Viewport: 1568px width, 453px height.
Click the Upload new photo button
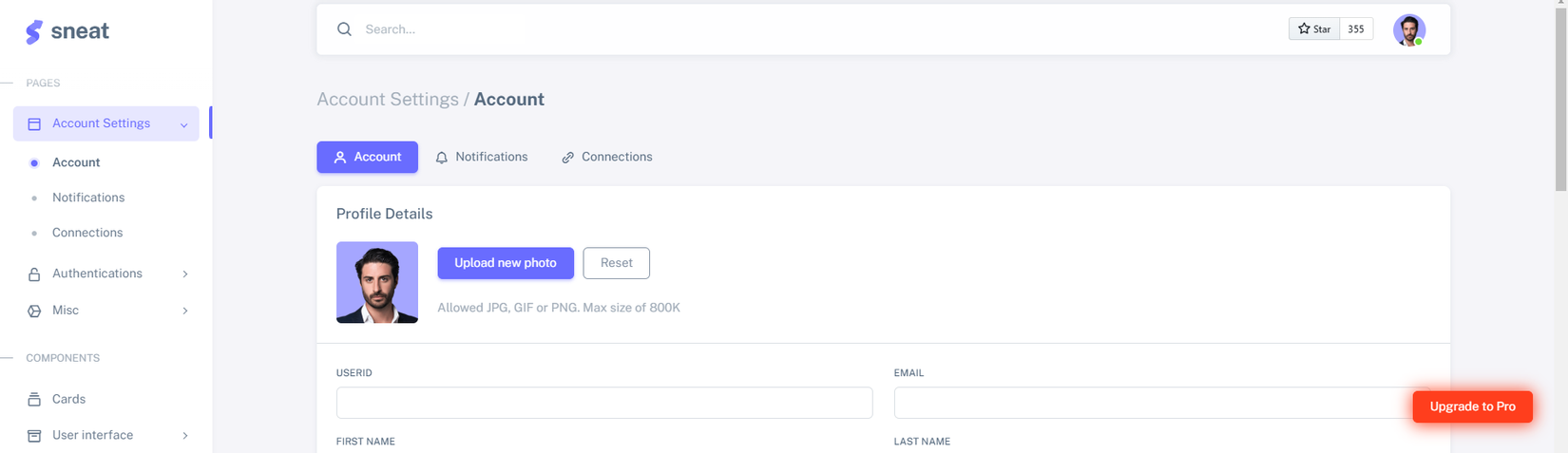coord(506,263)
